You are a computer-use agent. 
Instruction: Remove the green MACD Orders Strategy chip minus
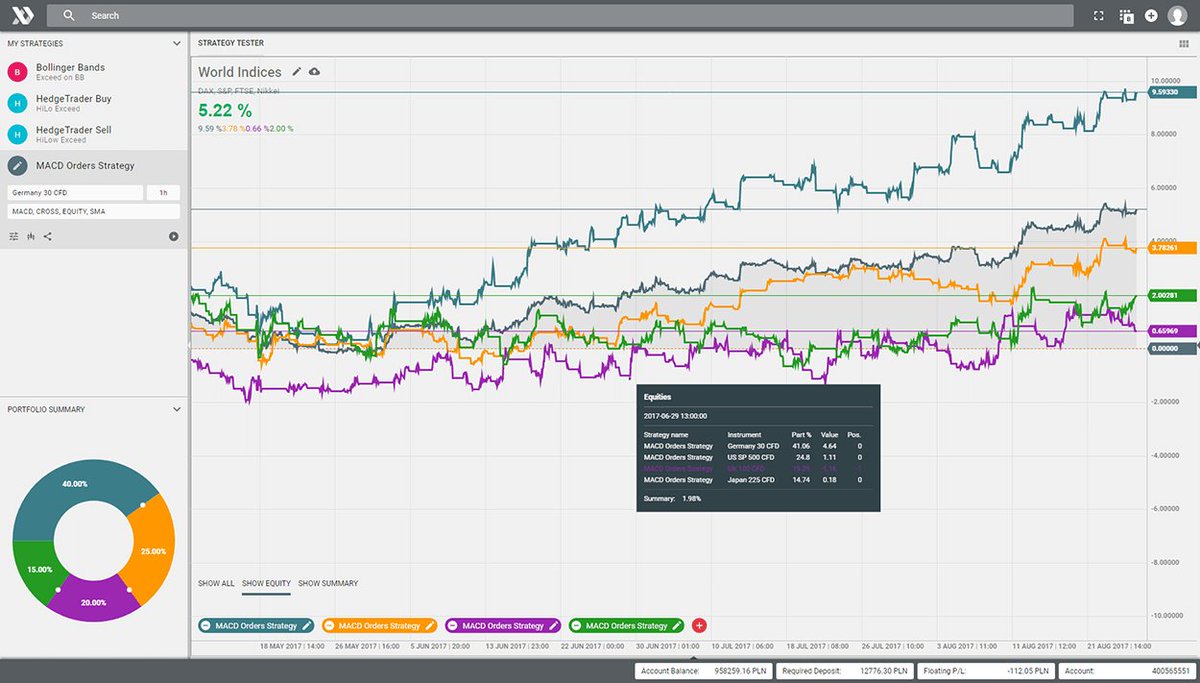tap(577, 626)
